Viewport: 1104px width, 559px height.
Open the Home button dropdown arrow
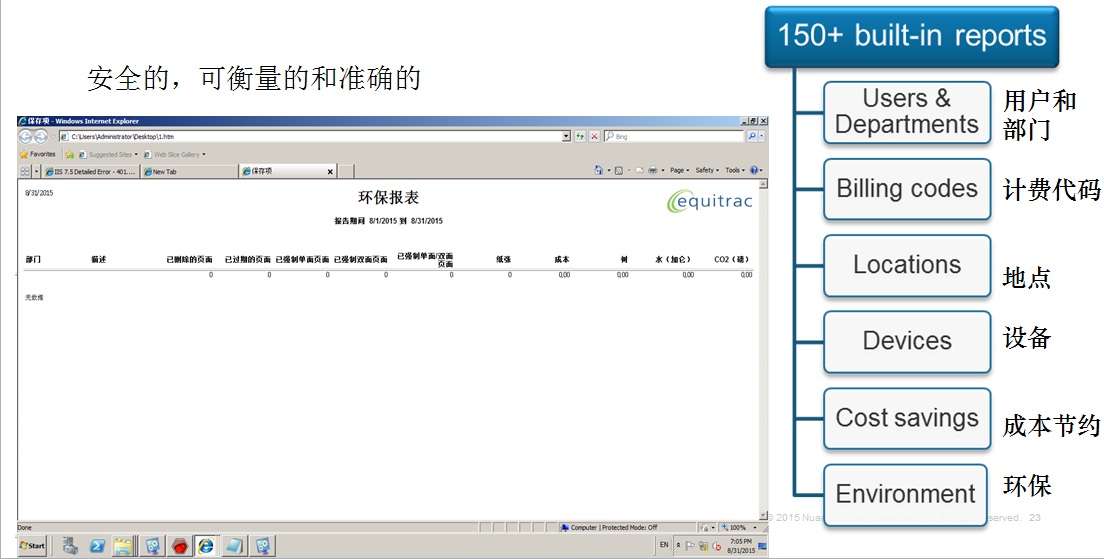(x=608, y=170)
